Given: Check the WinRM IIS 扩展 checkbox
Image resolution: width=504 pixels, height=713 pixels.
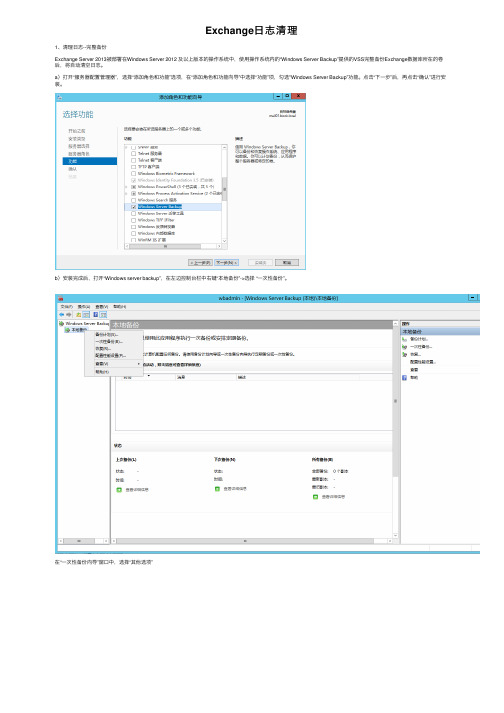Looking at the screenshot, I should tap(133, 240).
